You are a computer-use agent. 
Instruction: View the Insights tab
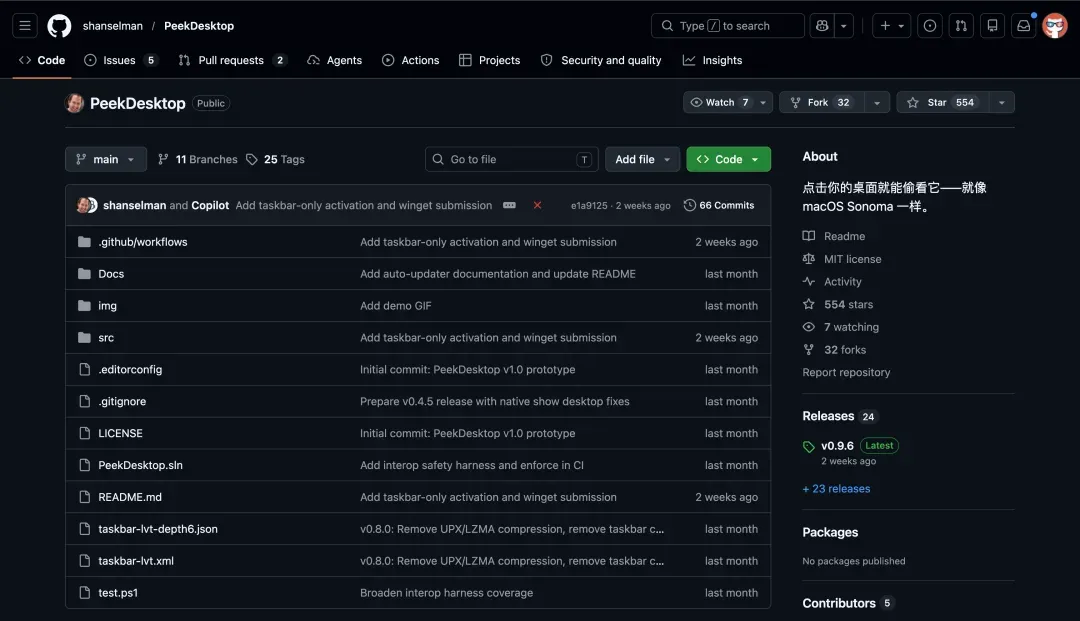pos(712,60)
